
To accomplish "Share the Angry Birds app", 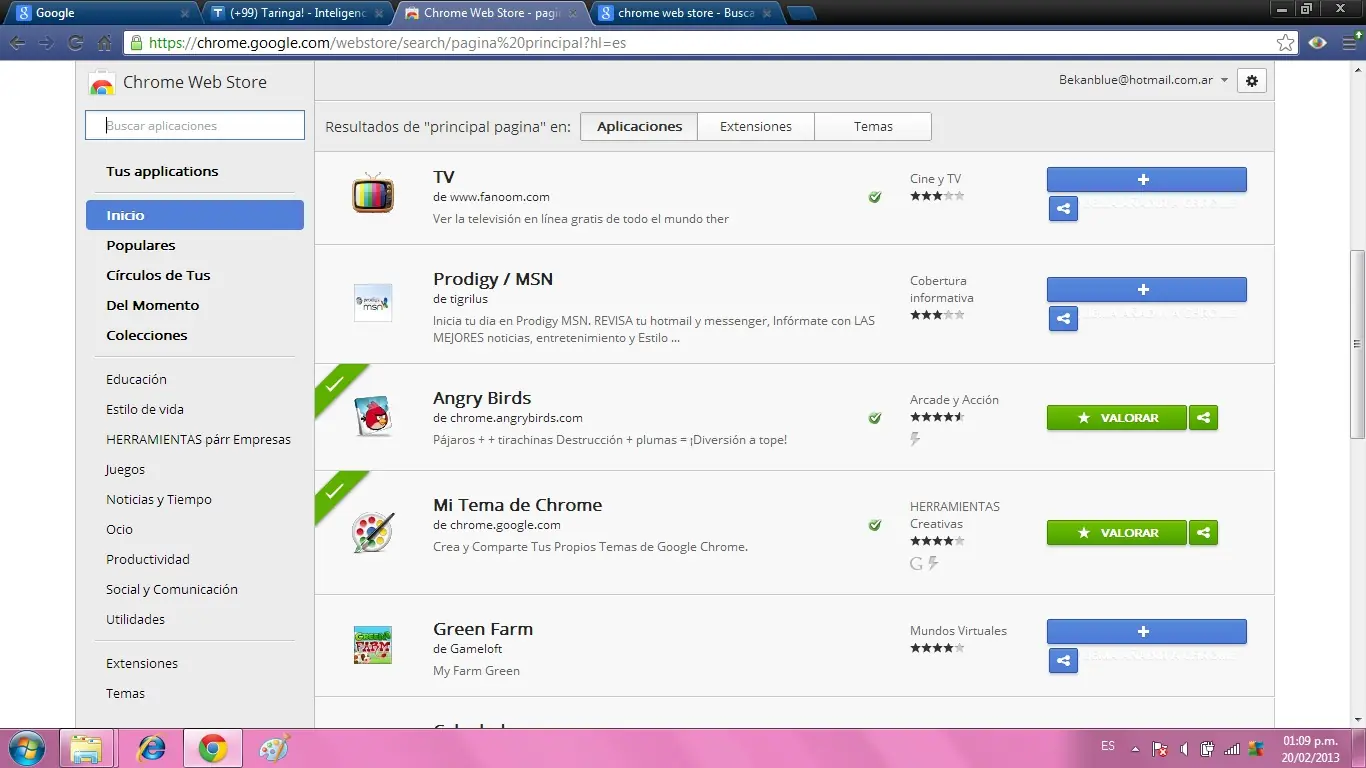I will [1204, 418].
